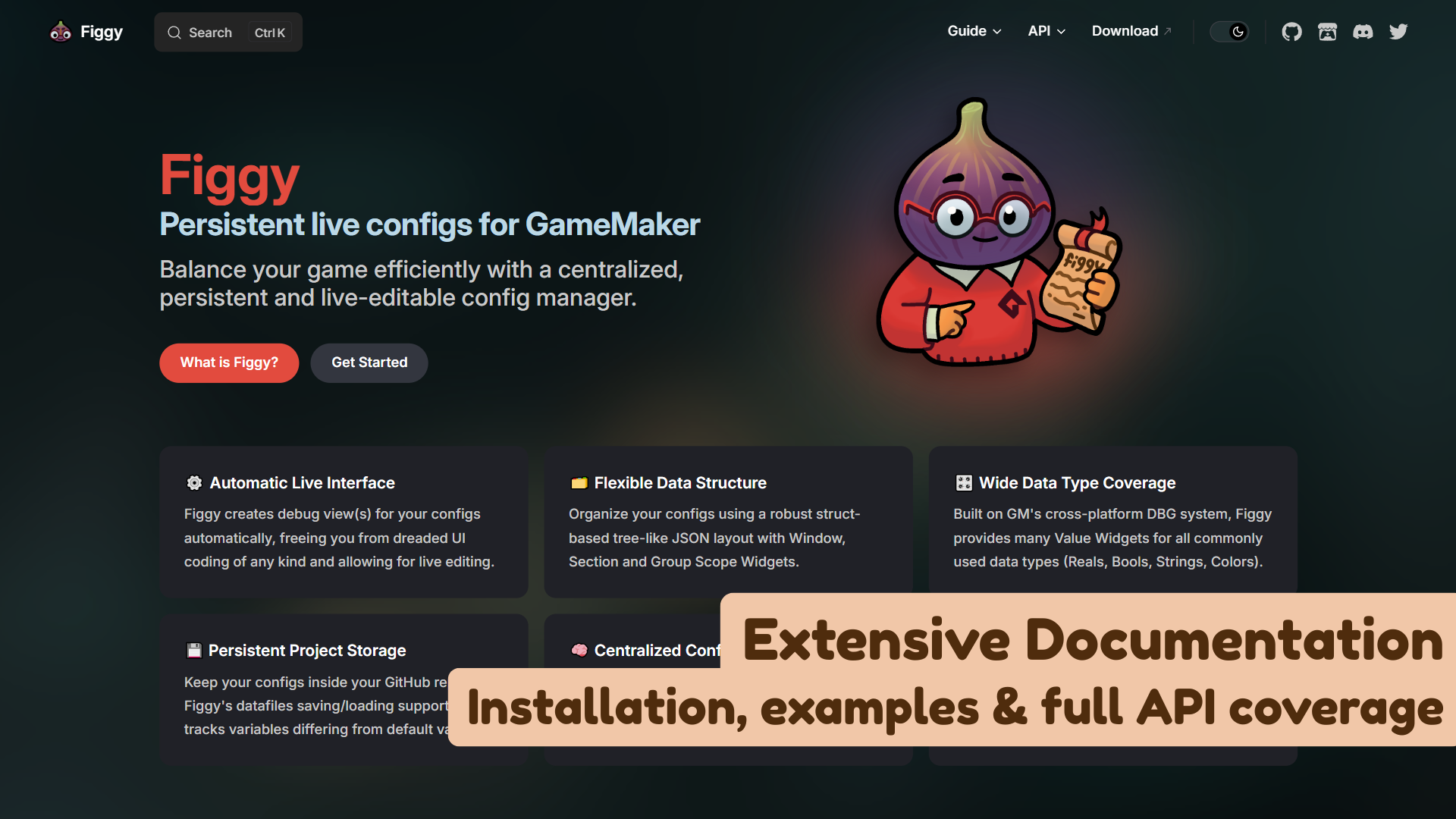Image resolution: width=1456 pixels, height=819 pixels.
Task: Click the Ctrl K shortcut badge
Action: pos(270,33)
